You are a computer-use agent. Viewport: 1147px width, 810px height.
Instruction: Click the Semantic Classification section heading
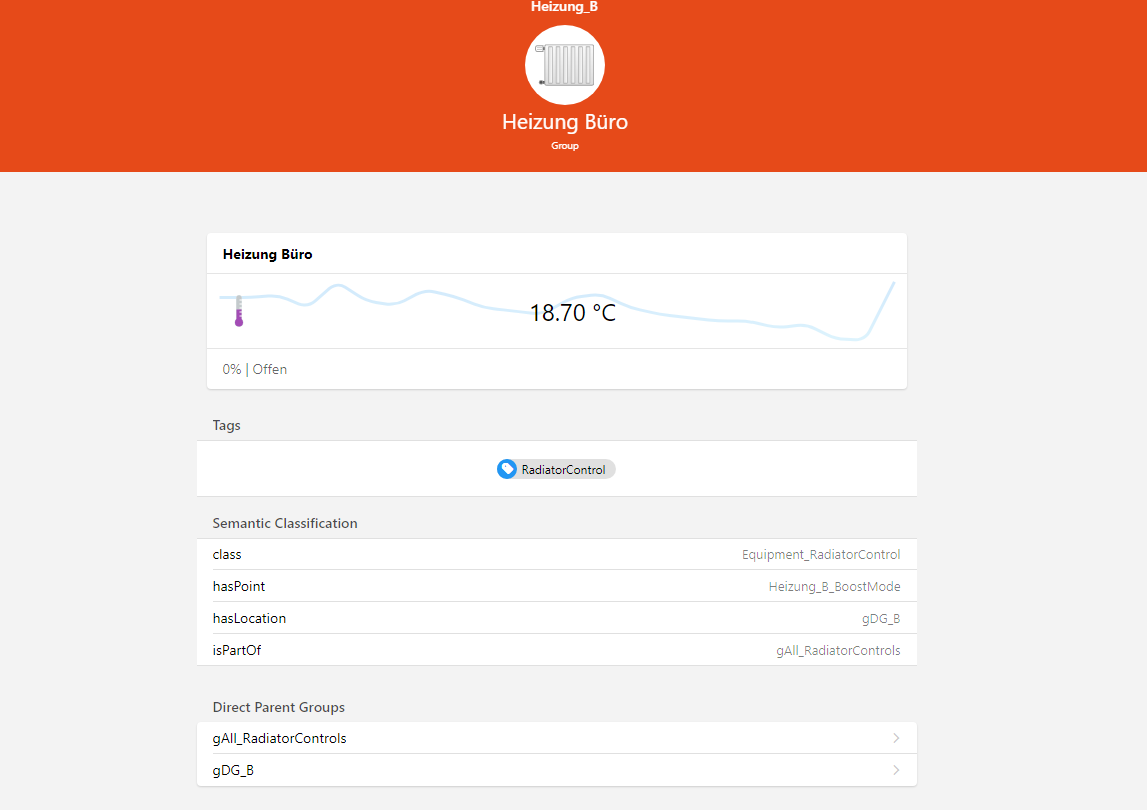coord(285,523)
